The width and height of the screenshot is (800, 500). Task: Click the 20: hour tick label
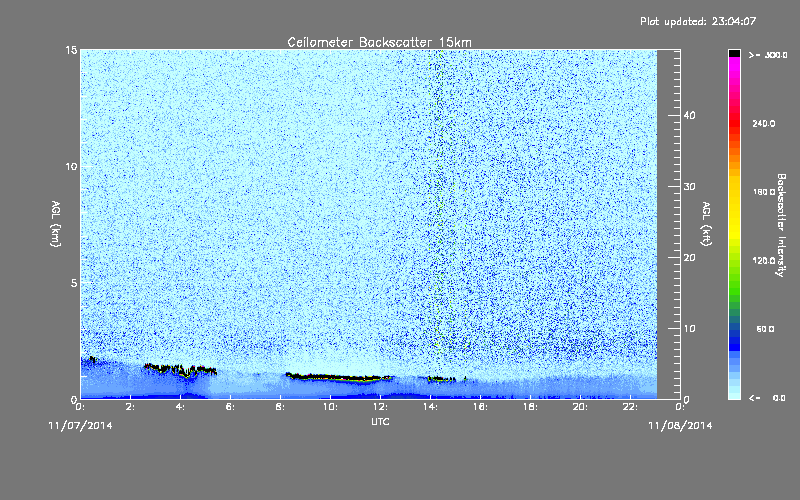coord(580,407)
